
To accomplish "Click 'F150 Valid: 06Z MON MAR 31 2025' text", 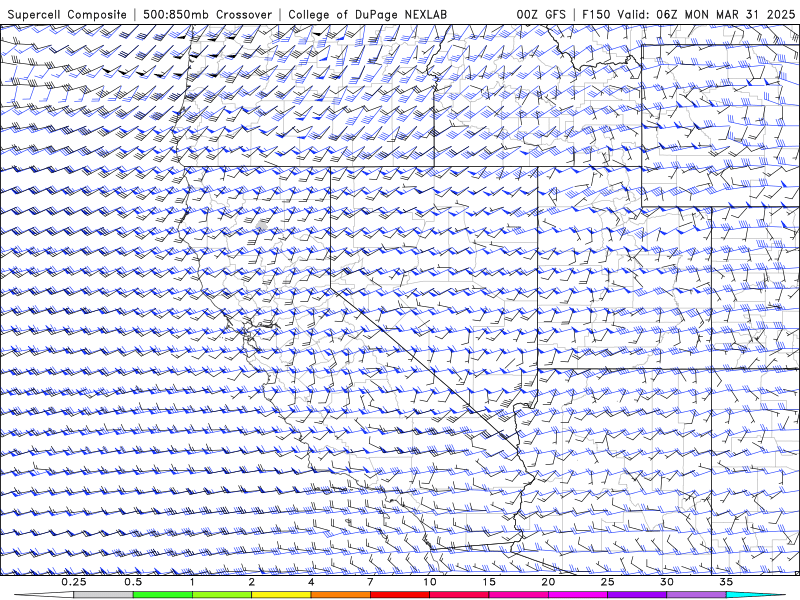I will click(689, 14).
